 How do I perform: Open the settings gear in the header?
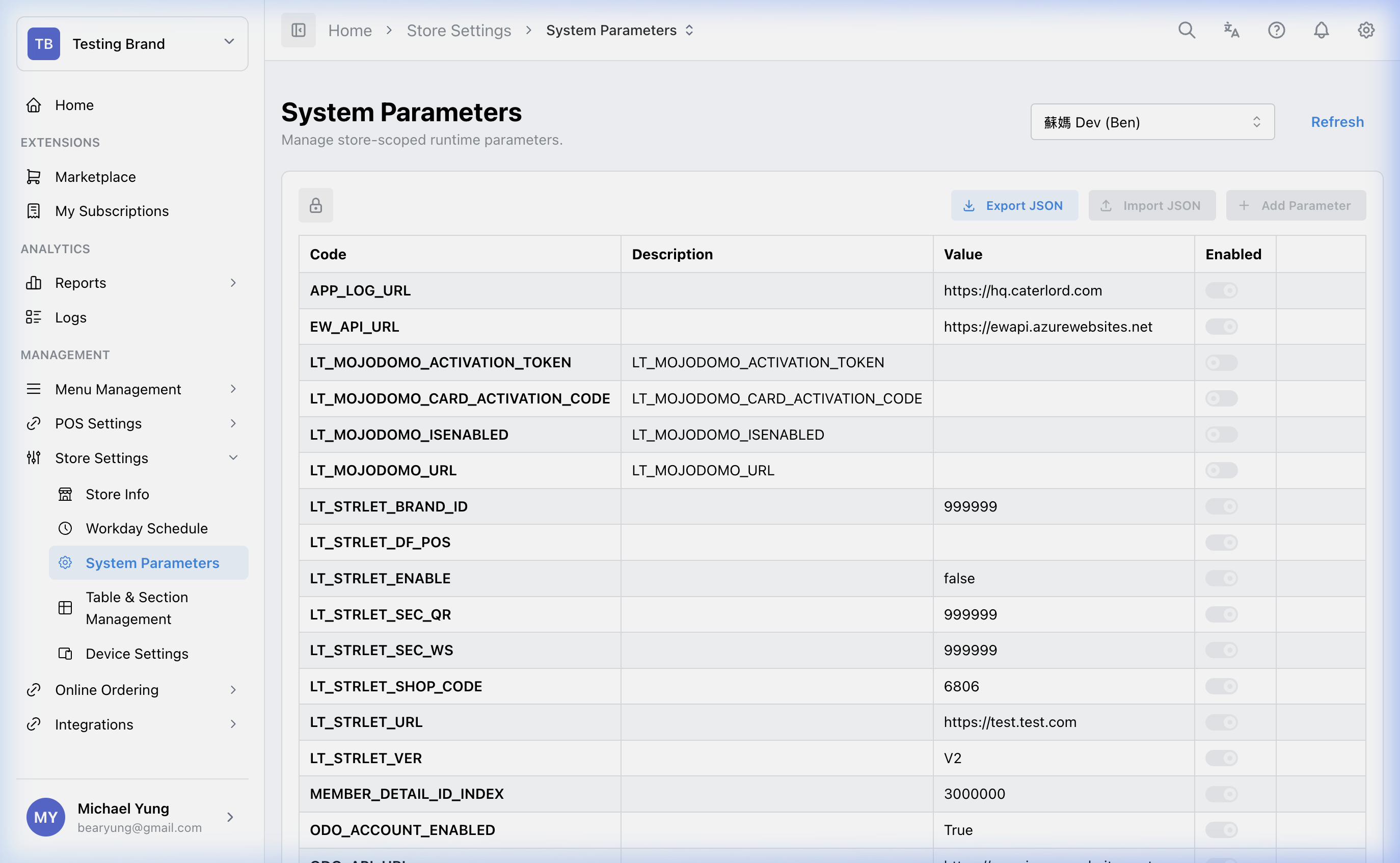[1366, 30]
